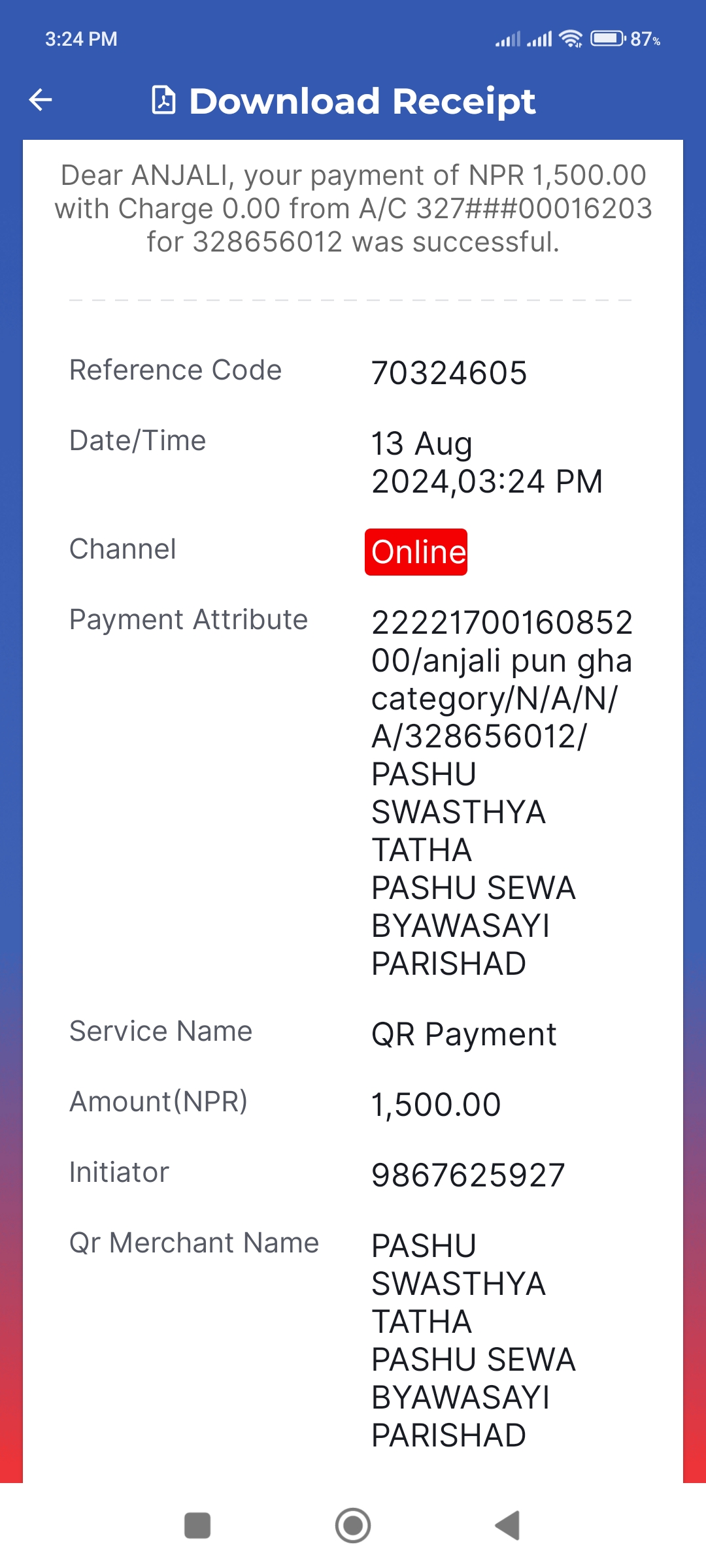Tap the payment success message text
Screen dimensions: 706x1568
pyautogui.click(x=353, y=208)
